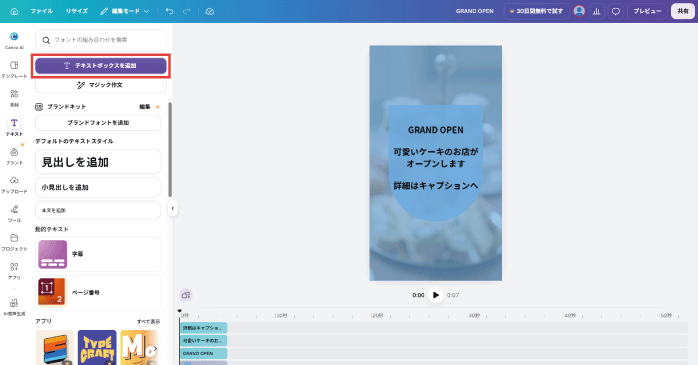Open the AI画像生成 sidebar panel
This screenshot has height=365, width=698.
(x=14, y=307)
